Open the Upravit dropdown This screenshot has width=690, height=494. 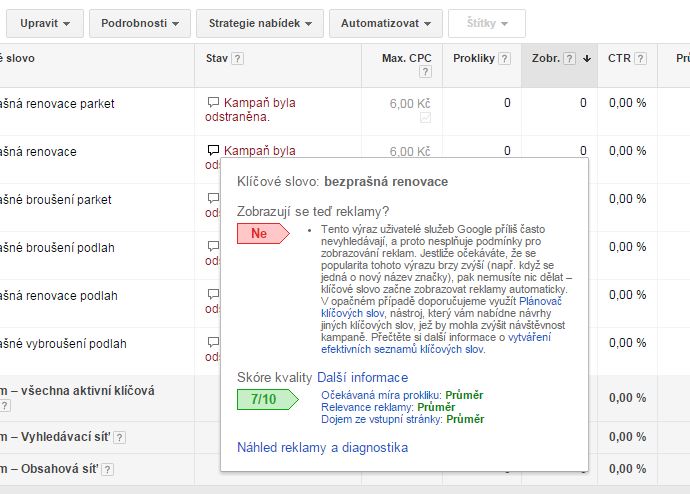click(x=45, y=23)
